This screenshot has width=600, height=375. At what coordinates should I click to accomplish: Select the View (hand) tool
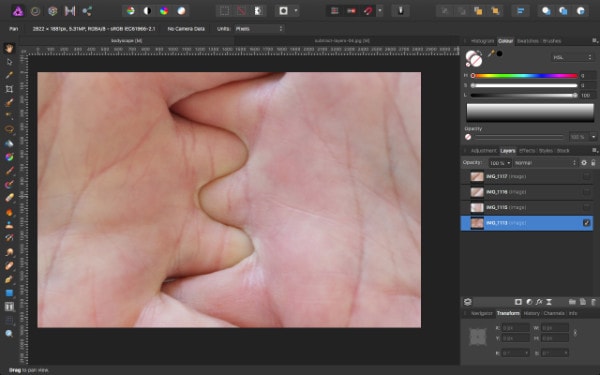(9, 48)
